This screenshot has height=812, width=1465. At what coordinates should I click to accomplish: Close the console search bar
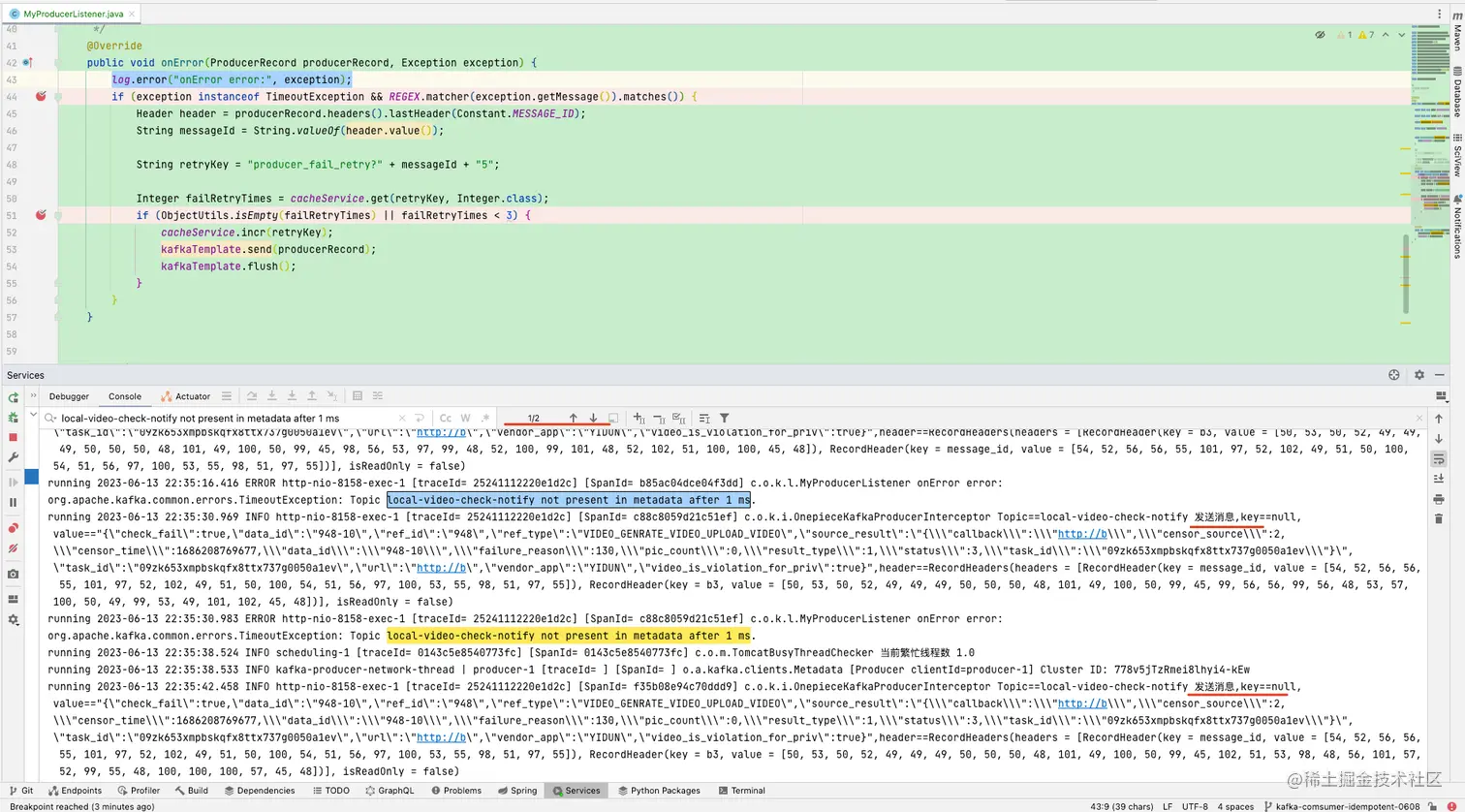click(x=1419, y=418)
